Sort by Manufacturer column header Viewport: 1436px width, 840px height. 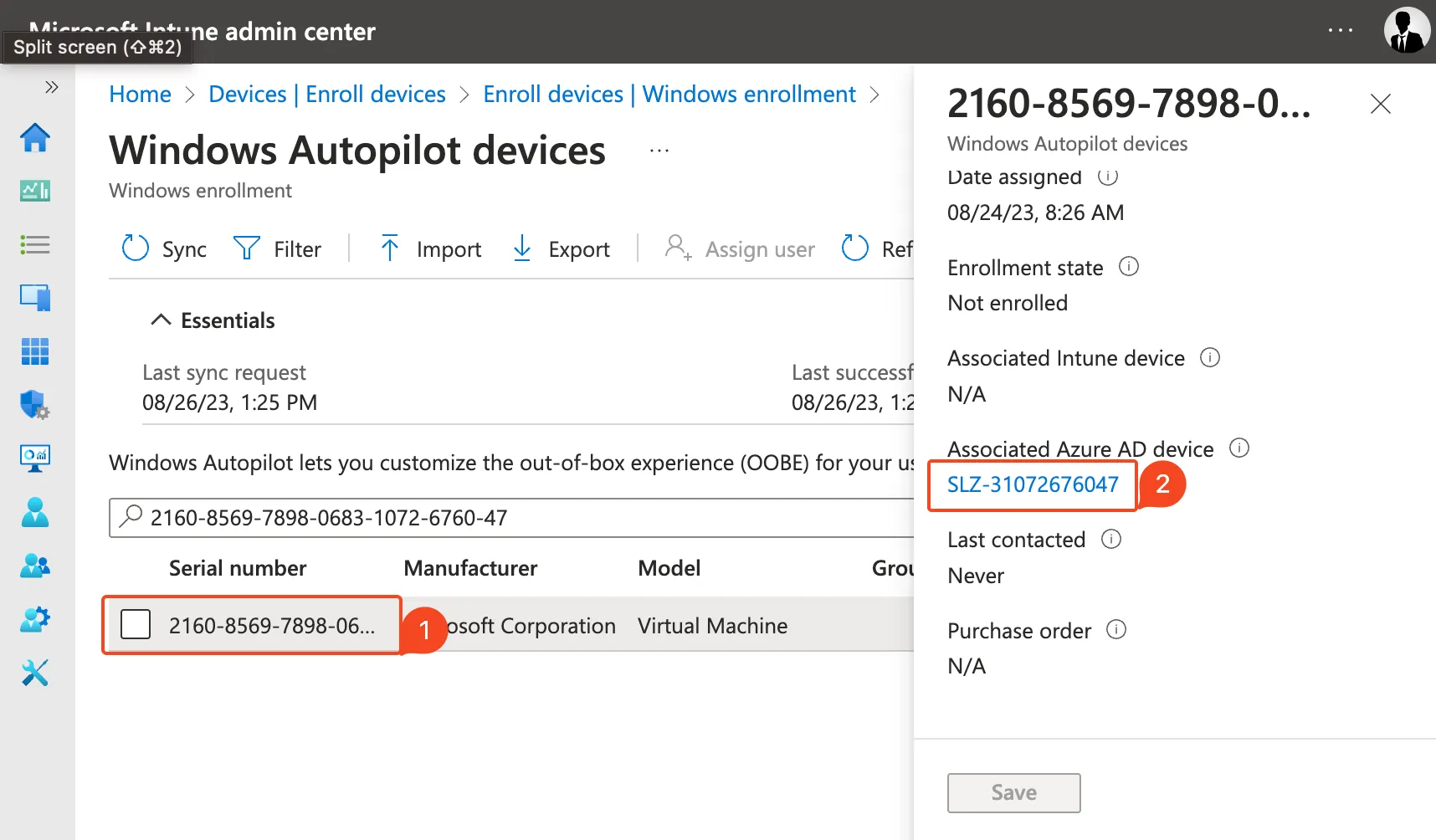coord(470,568)
